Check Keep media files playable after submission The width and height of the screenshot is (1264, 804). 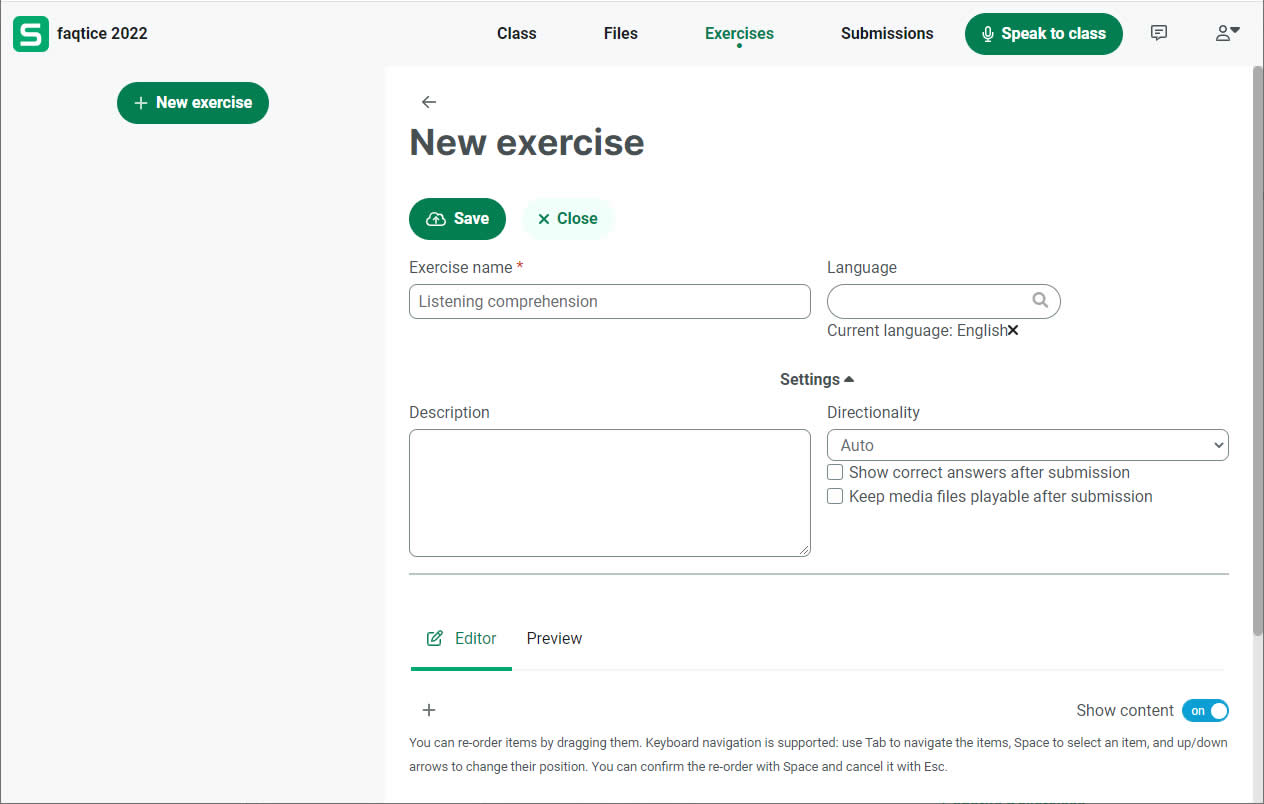835,496
